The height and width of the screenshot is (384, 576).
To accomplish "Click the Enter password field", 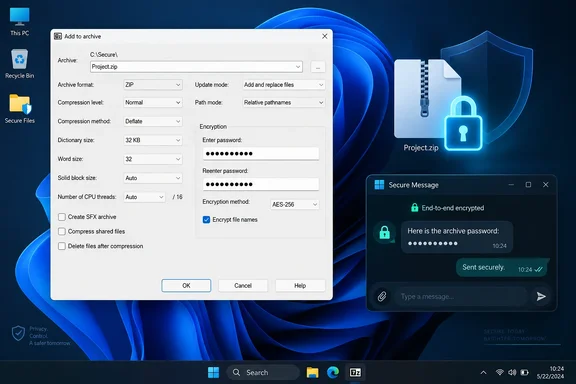I will [x=260, y=153].
